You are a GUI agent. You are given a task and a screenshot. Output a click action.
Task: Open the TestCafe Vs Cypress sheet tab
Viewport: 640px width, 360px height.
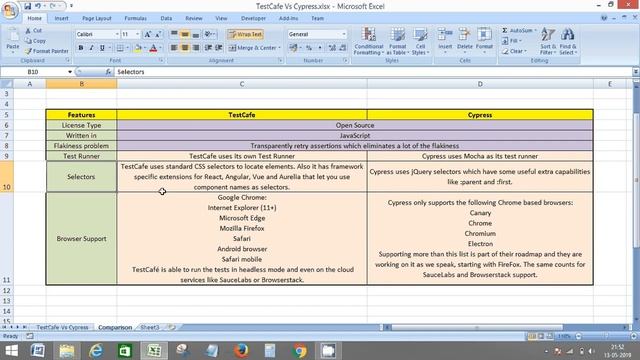(x=62, y=327)
